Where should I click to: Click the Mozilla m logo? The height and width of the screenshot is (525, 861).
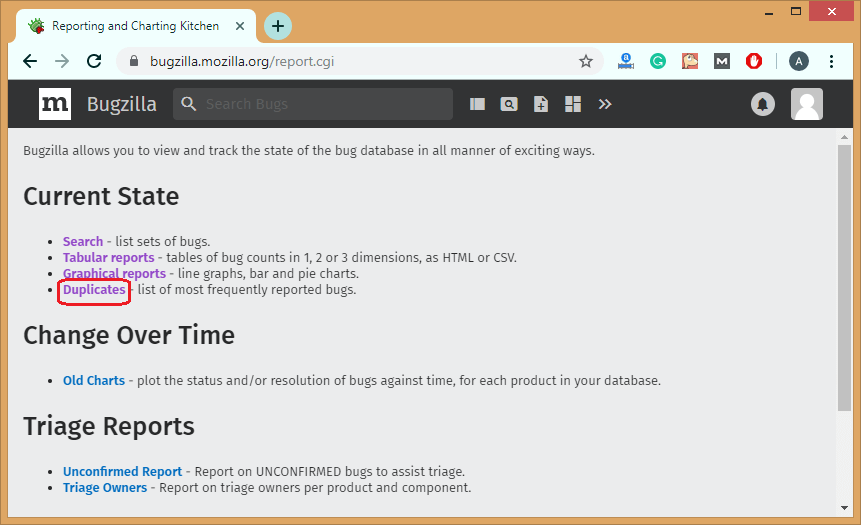pos(55,104)
